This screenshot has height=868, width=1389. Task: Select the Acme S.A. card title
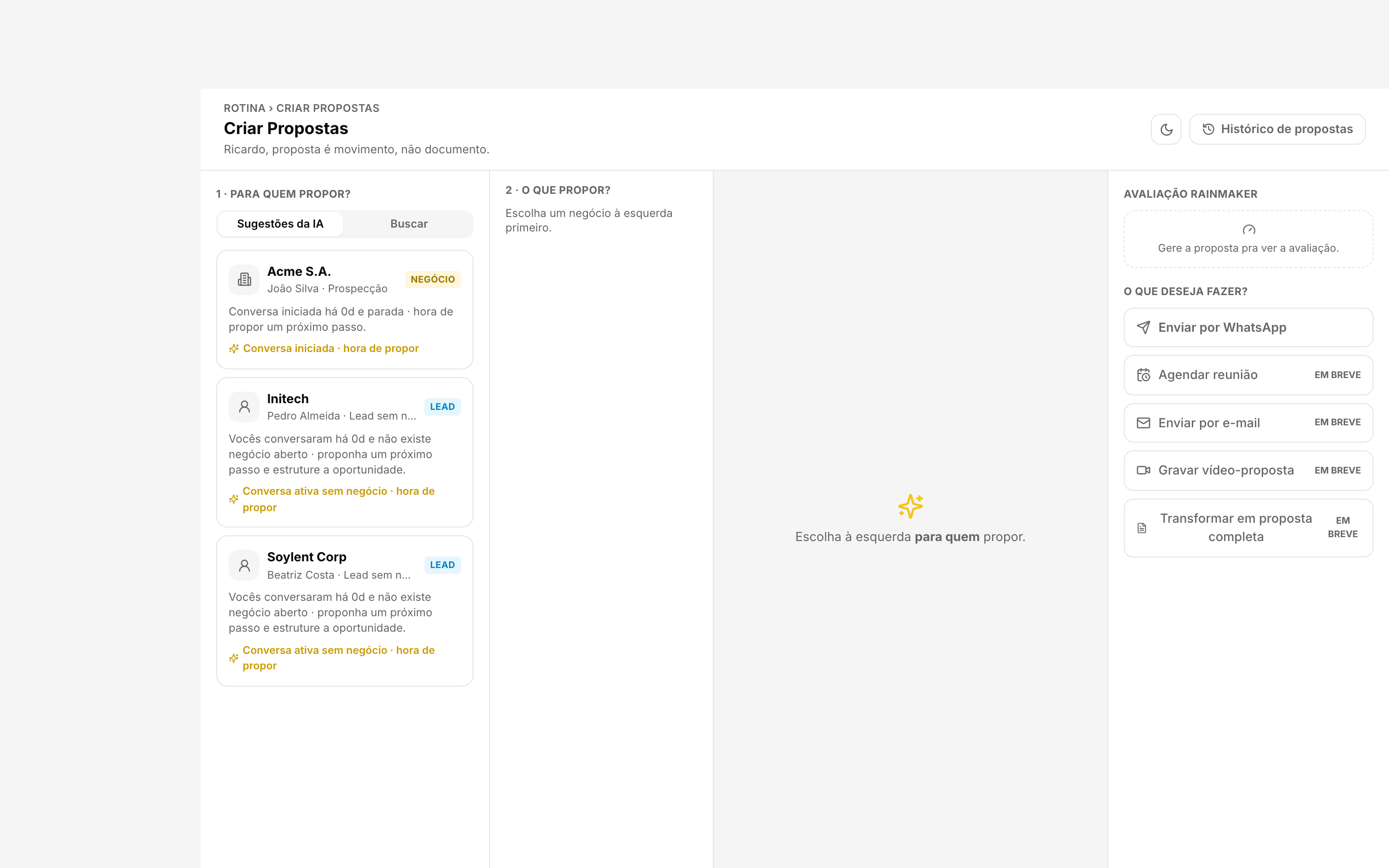(x=299, y=271)
